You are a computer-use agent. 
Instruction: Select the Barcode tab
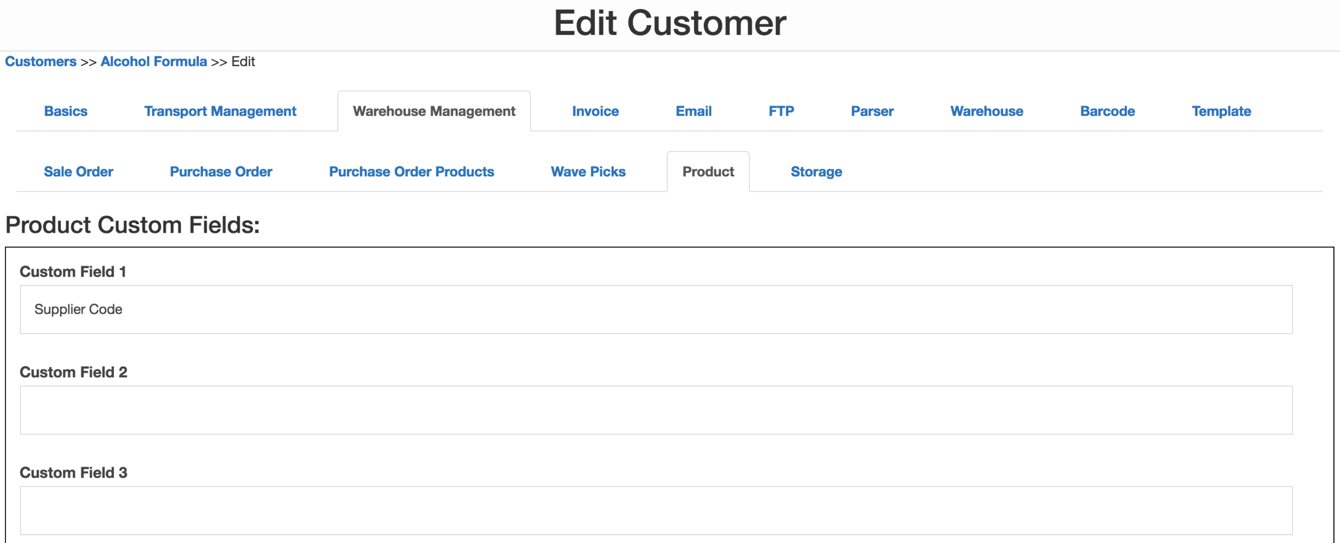click(1107, 111)
